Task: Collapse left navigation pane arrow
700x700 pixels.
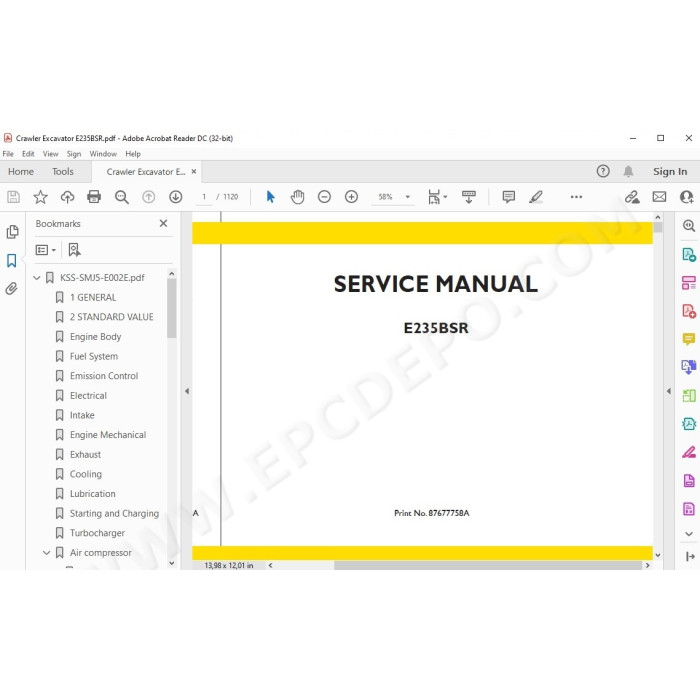Action: 187,391
